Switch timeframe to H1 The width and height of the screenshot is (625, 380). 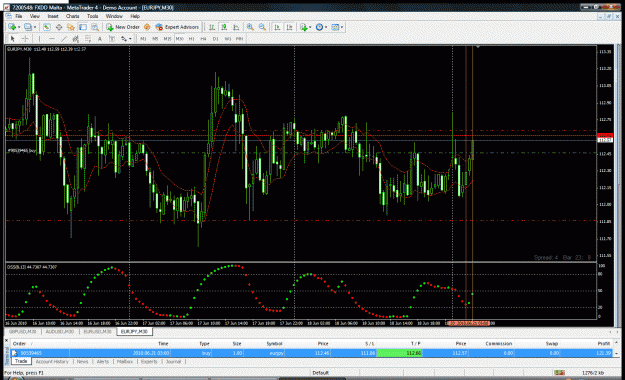191,39
